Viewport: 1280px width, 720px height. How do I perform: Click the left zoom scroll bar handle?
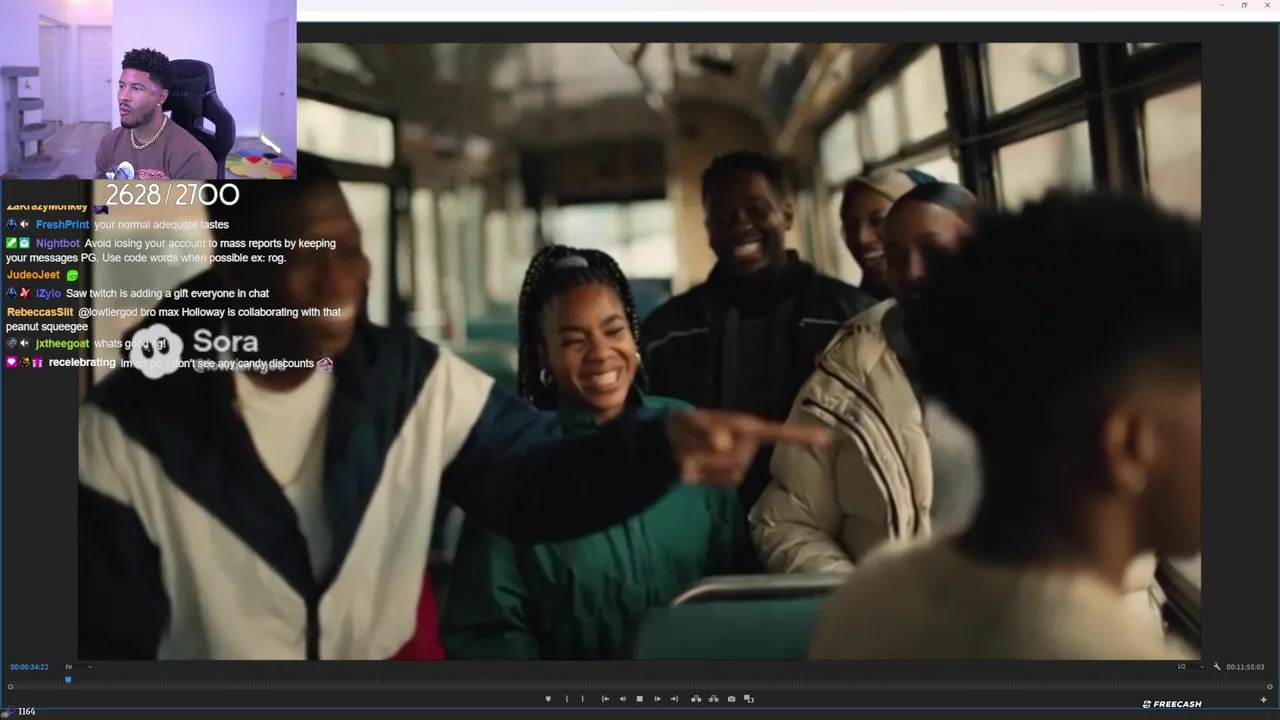(x=10, y=687)
